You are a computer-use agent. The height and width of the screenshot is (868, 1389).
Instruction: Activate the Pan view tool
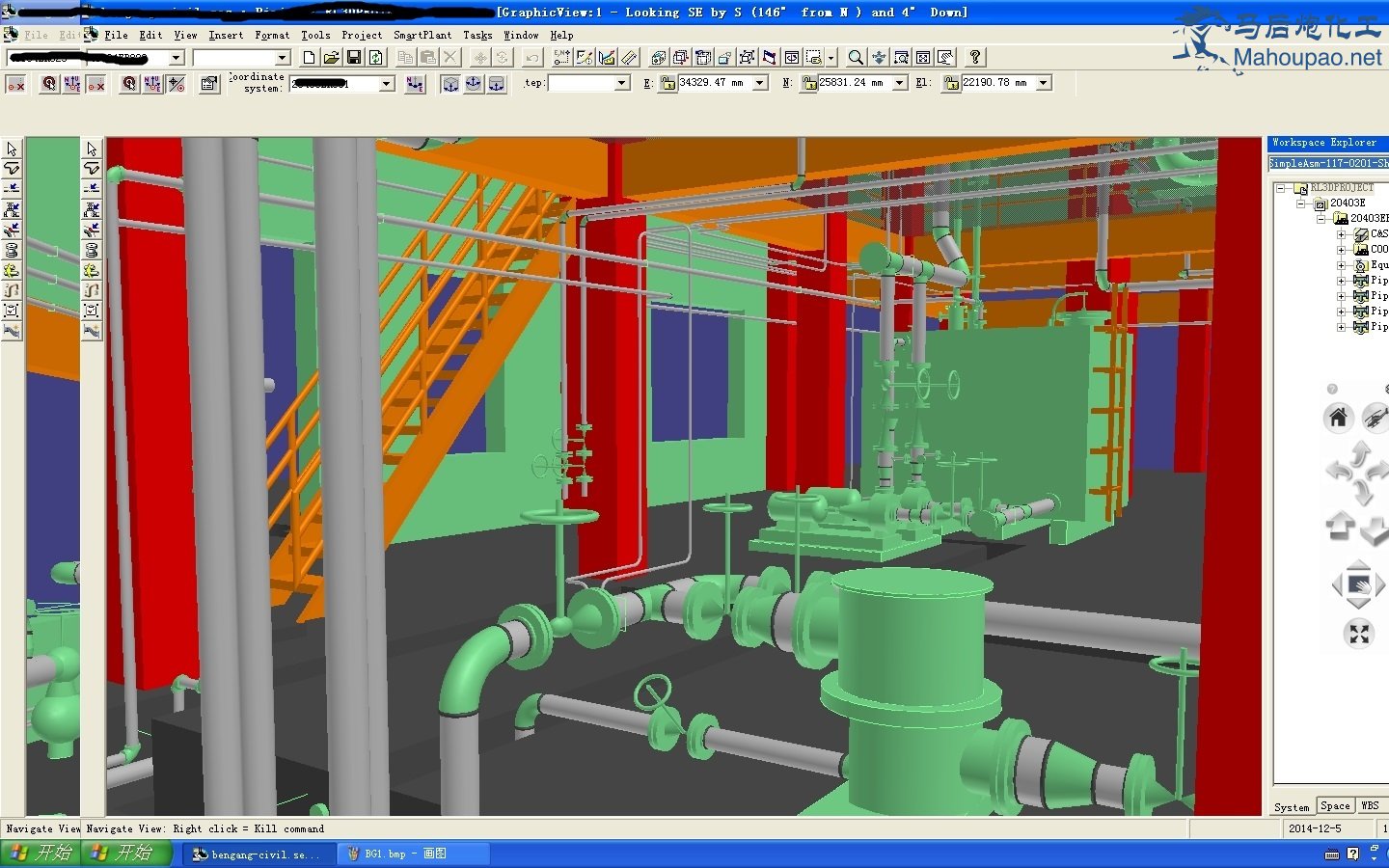point(878,58)
